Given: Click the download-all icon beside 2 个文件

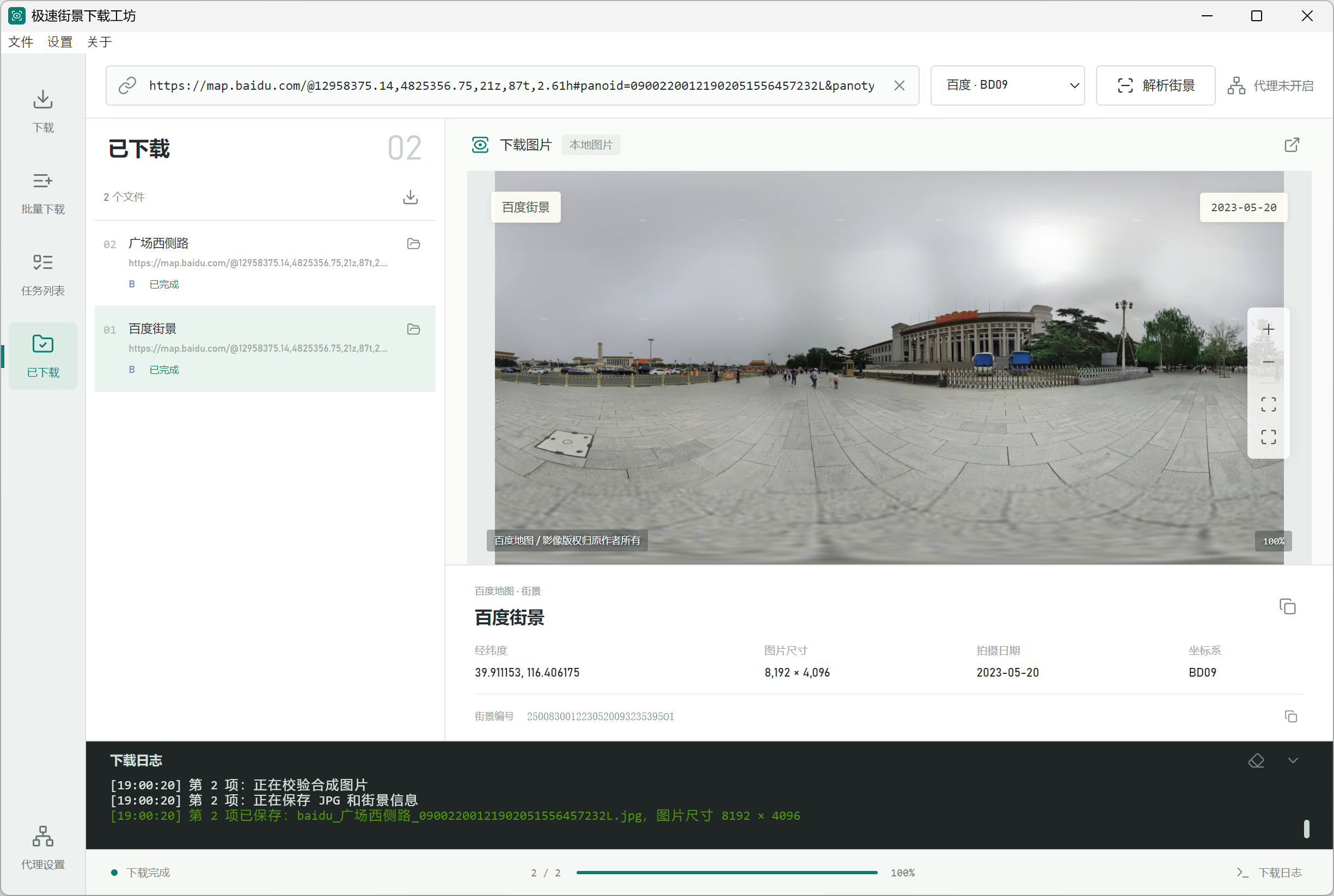Looking at the screenshot, I should pos(411,197).
